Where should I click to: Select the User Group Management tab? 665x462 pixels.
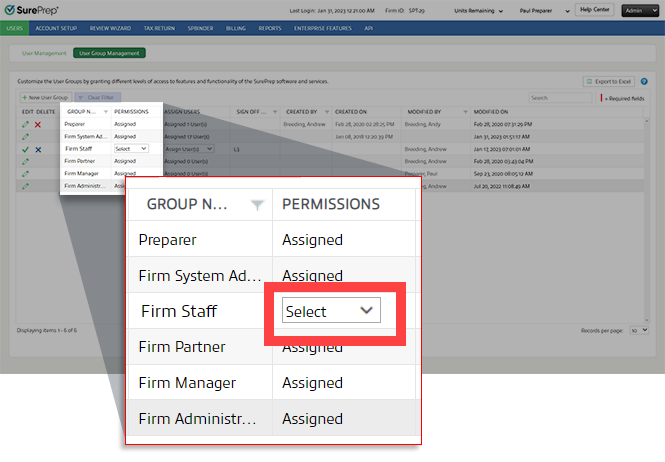pos(109,53)
